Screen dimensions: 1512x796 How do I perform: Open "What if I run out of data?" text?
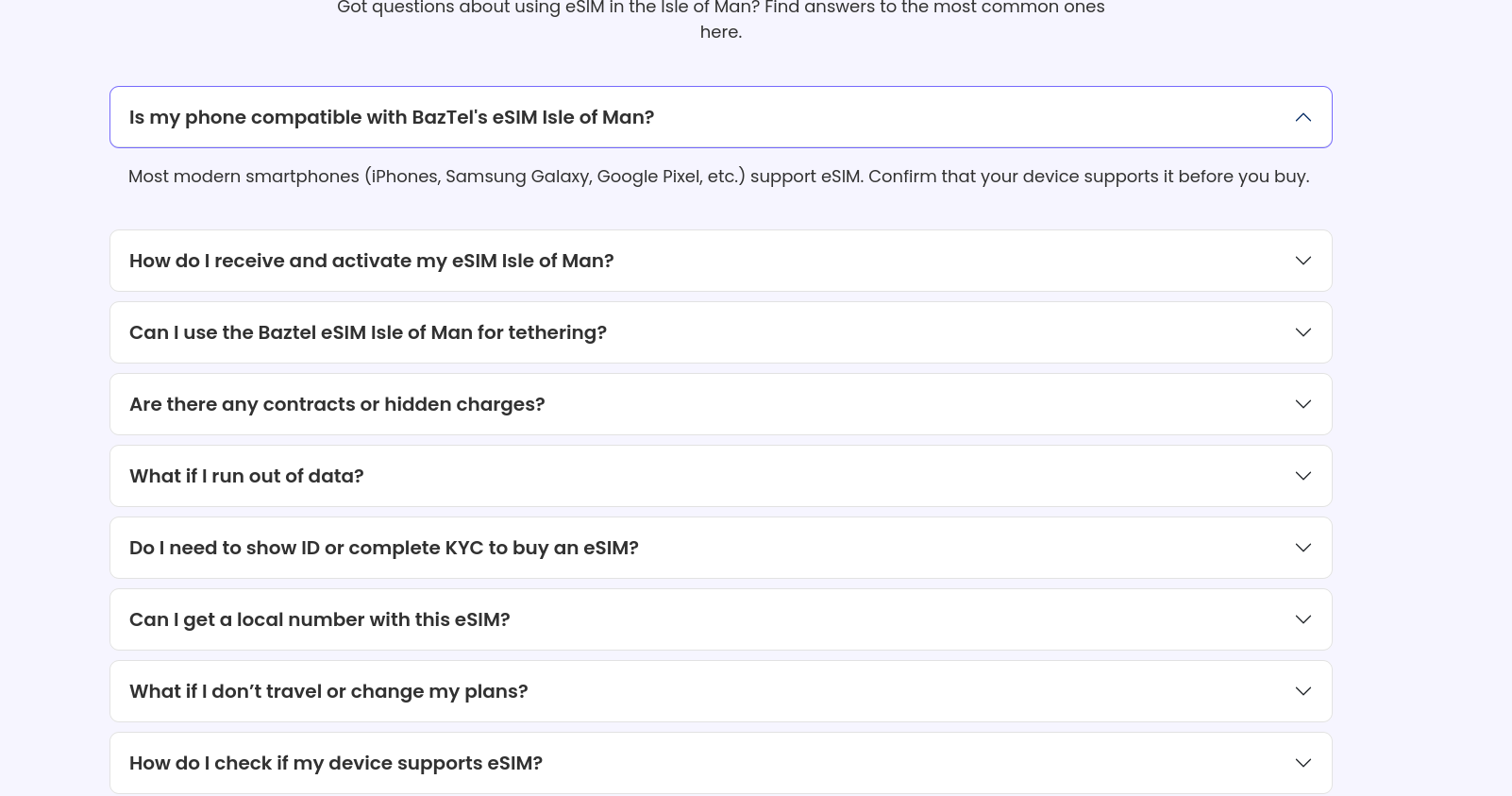[x=246, y=476]
